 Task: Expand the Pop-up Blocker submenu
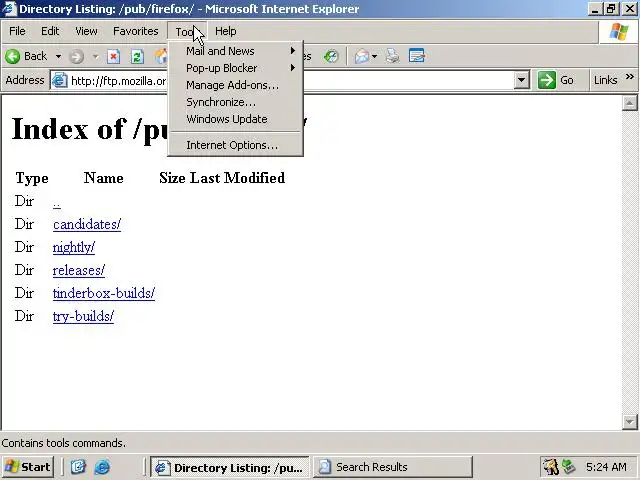coord(236,68)
